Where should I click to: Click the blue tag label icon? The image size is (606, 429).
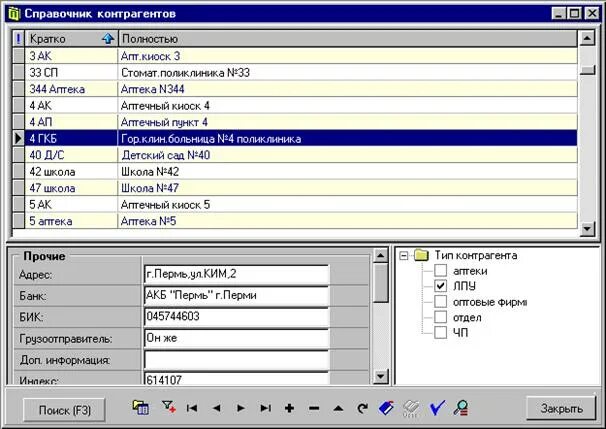tap(386, 408)
